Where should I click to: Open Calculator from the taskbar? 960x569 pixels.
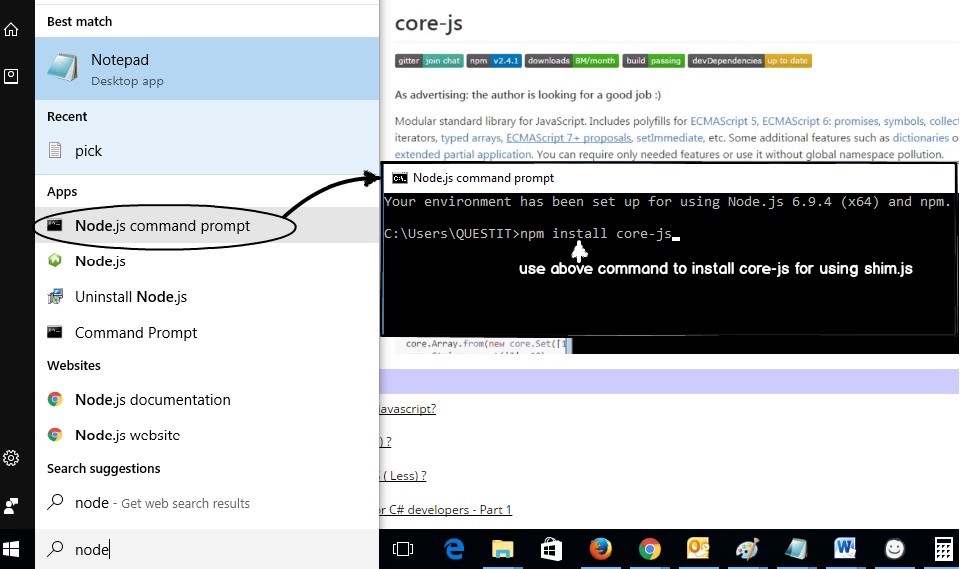[943, 549]
